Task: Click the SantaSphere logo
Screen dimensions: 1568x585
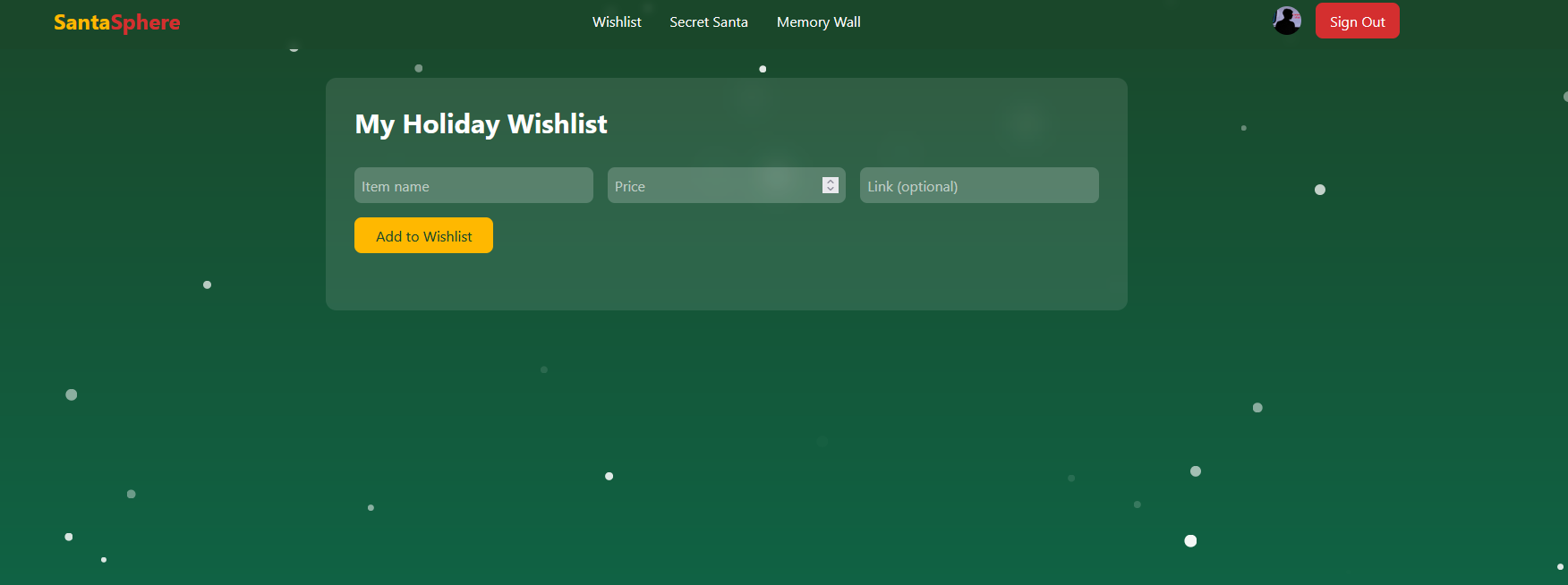Action: click(x=116, y=22)
